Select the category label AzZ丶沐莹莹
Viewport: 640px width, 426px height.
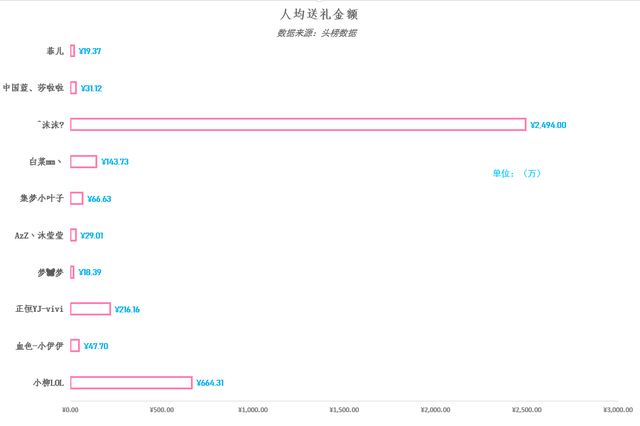[x=39, y=236]
